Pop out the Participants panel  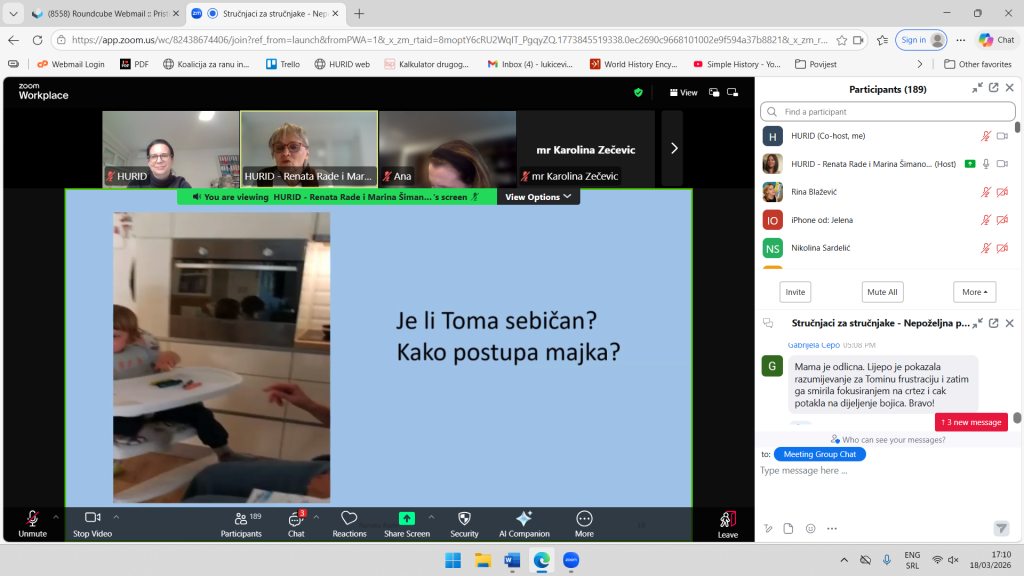click(993, 88)
